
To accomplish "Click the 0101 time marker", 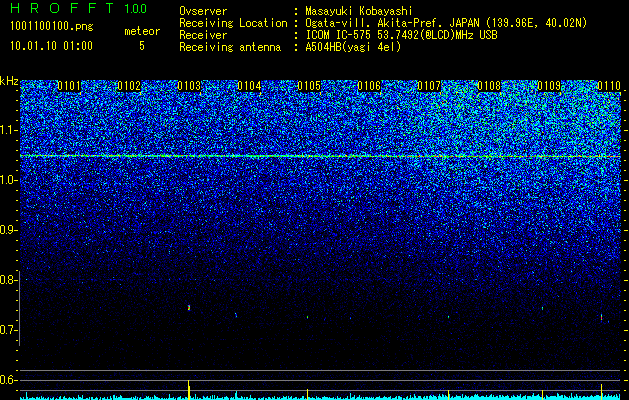I will tap(69, 86).
